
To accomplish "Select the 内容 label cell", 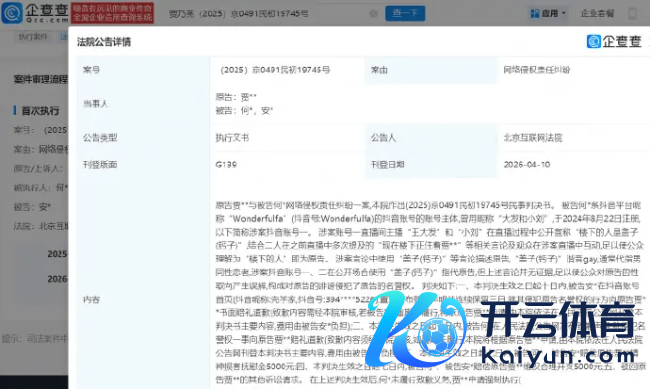I will pos(91,299).
